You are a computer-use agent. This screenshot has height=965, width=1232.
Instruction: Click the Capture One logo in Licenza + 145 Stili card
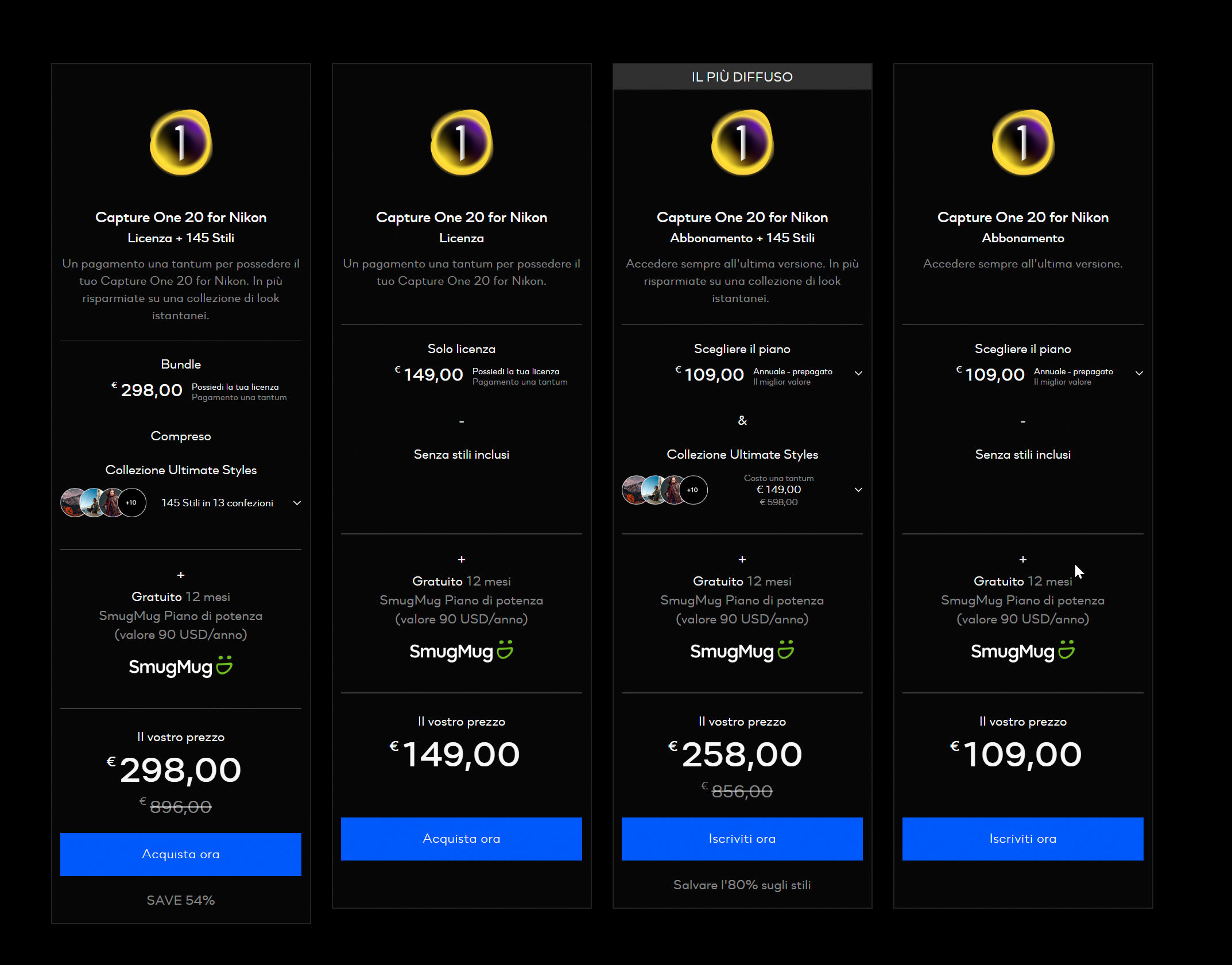coord(181,142)
